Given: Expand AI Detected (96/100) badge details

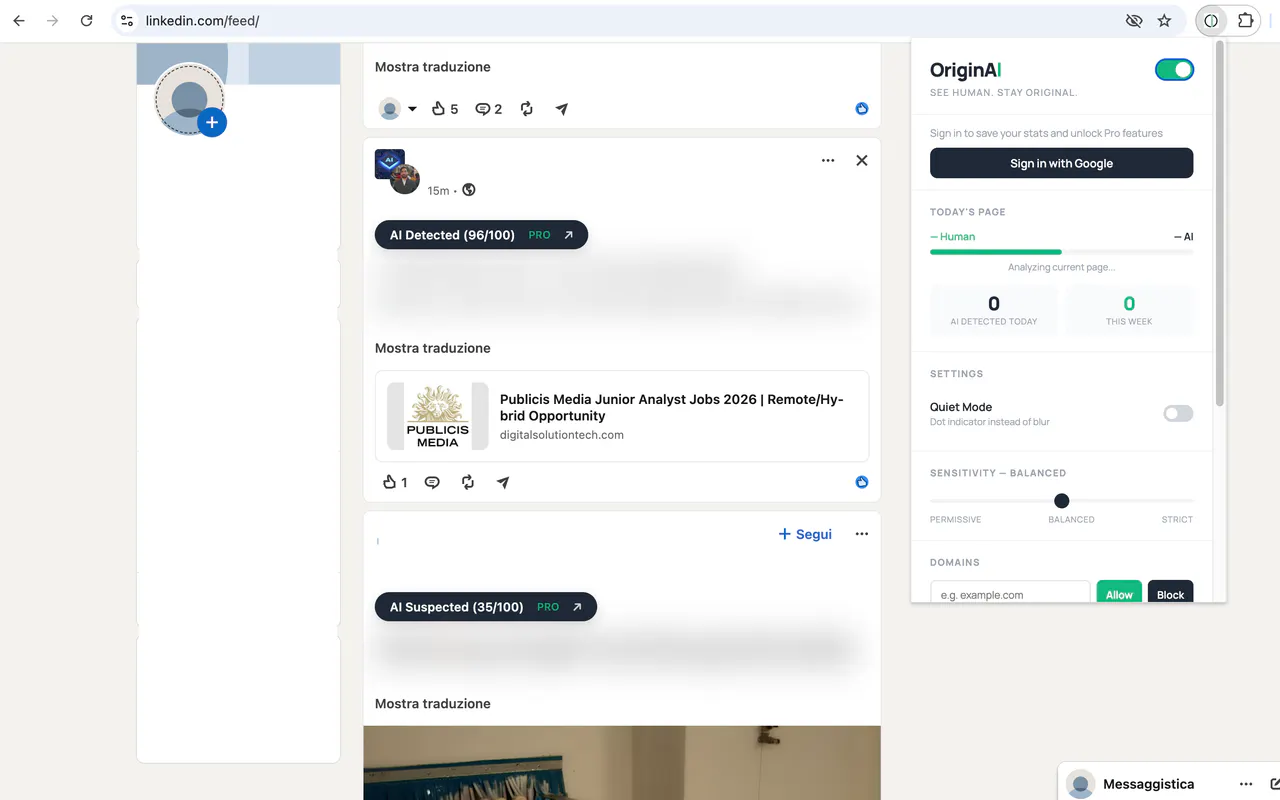Looking at the screenshot, I should click(481, 235).
